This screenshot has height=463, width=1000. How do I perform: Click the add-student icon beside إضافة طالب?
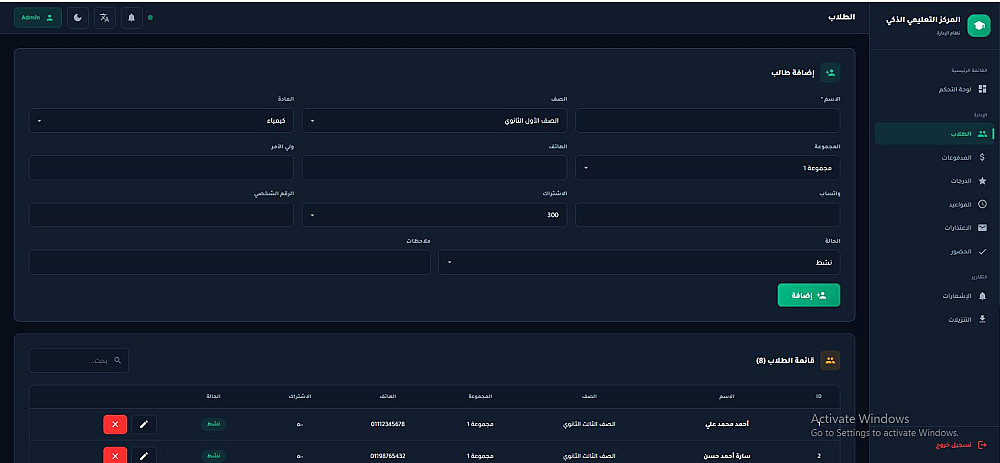pos(830,73)
